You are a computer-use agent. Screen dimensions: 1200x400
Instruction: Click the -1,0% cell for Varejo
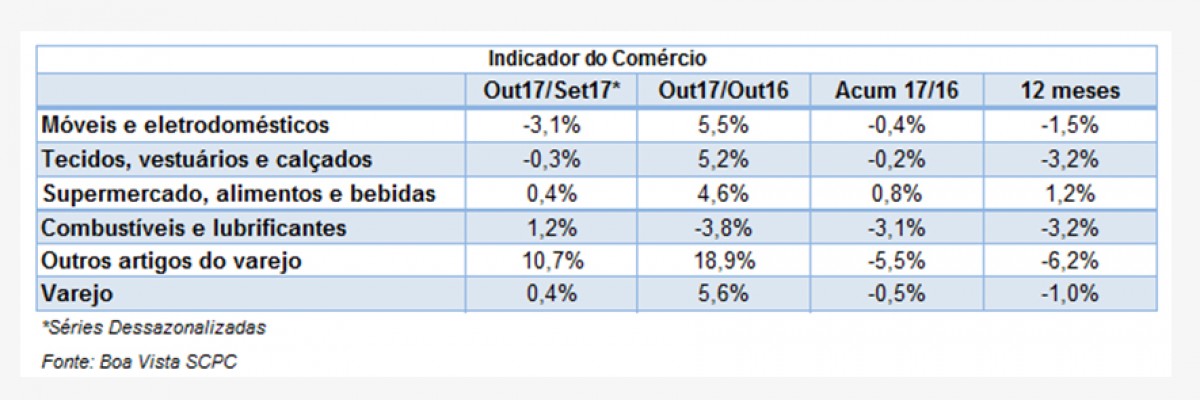pyautogui.click(x=1070, y=295)
